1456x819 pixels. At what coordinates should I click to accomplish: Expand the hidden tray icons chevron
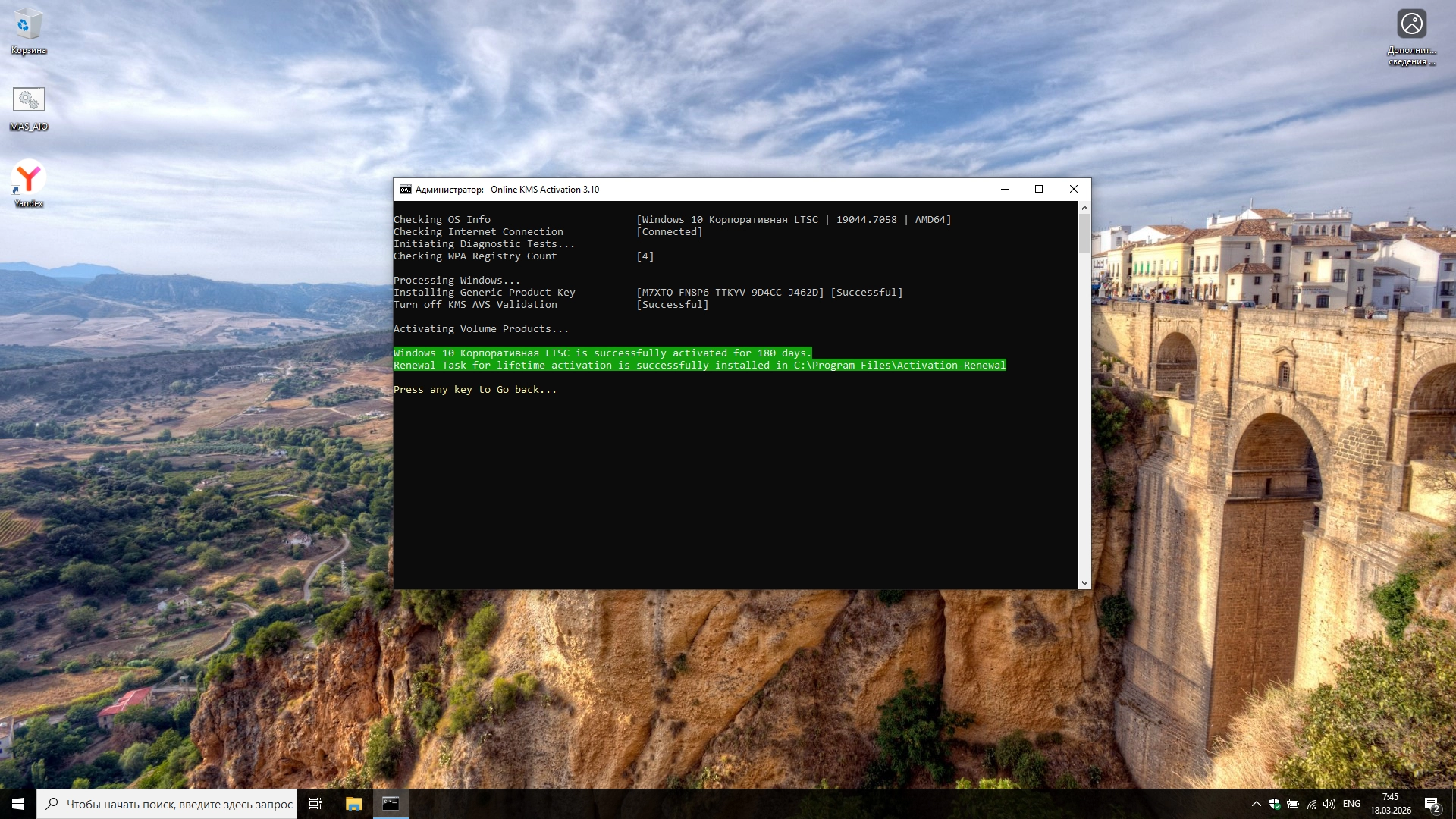point(1256,804)
